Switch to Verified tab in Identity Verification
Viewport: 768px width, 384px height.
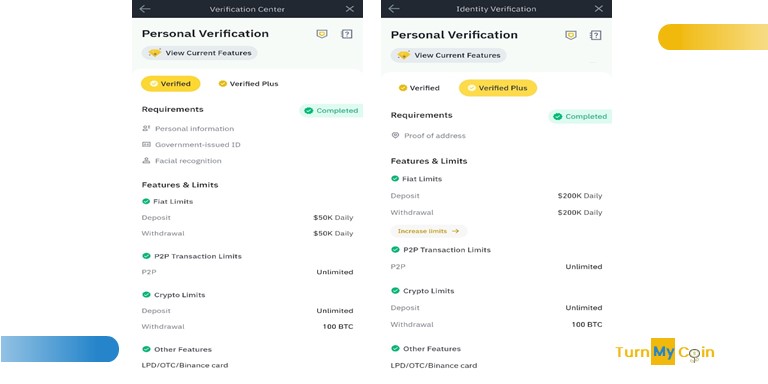pyautogui.click(x=419, y=88)
